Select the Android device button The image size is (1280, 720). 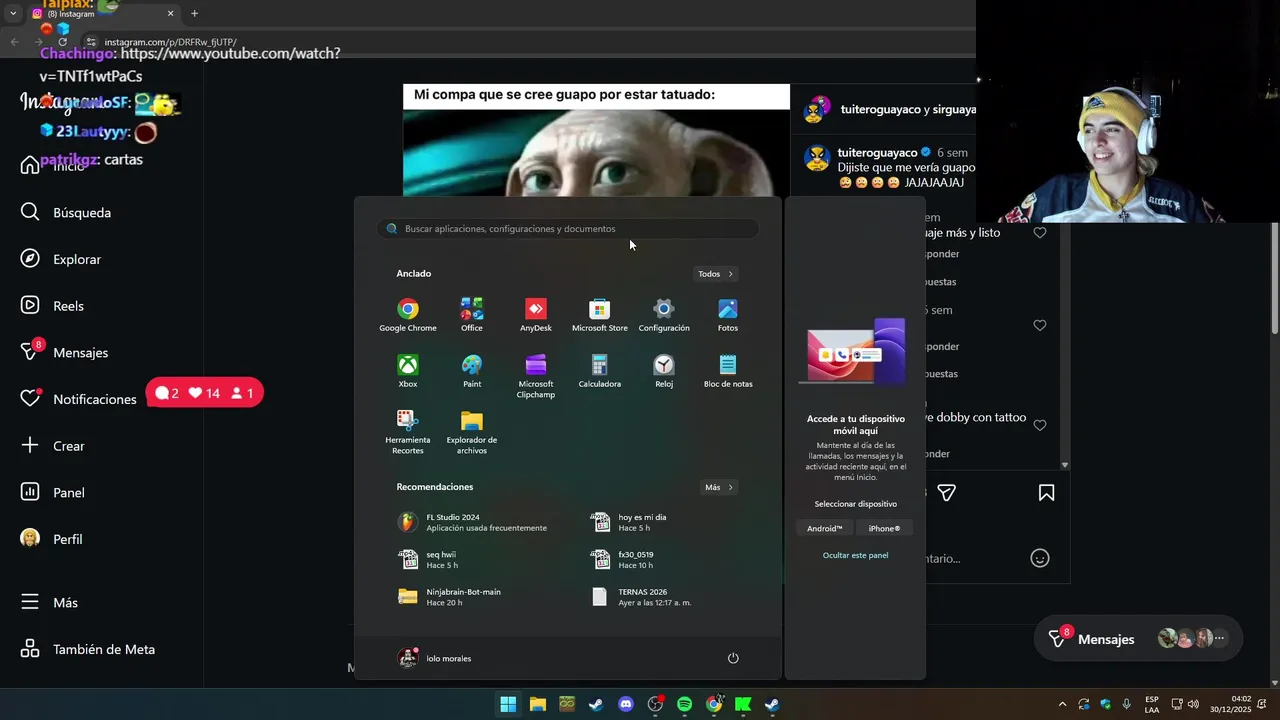pyautogui.click(x=825, y=528)
